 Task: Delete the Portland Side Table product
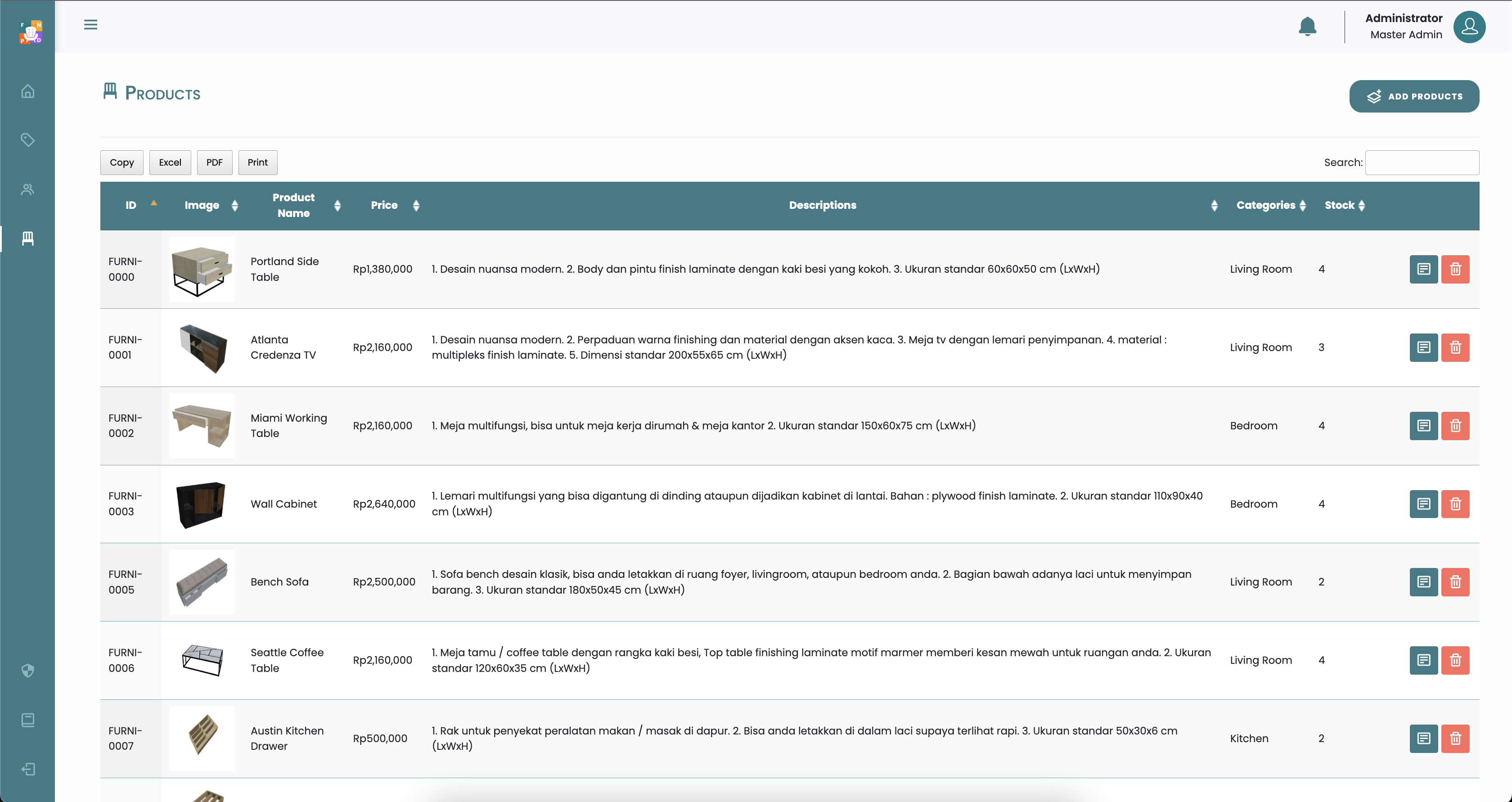[x=1455, y=270]
